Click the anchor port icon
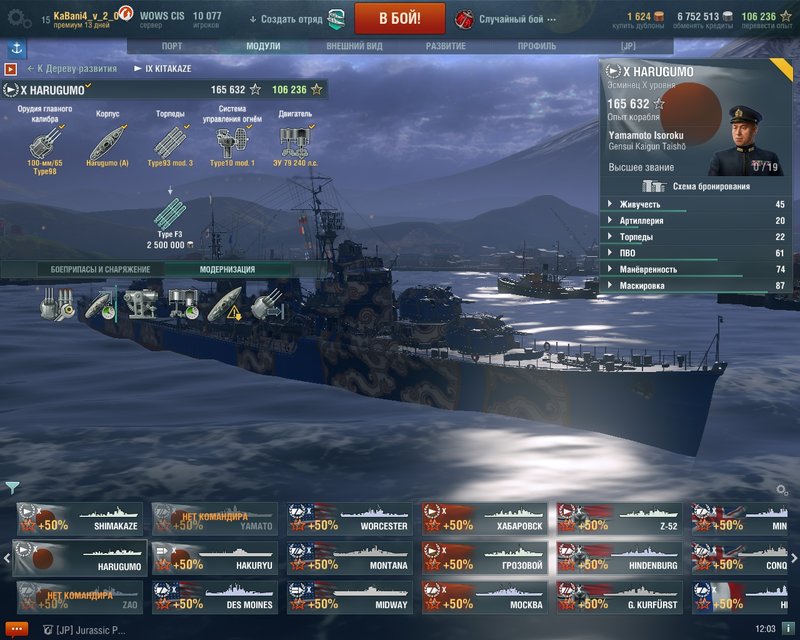The image size is (800, 640). [x=17, y=48]
